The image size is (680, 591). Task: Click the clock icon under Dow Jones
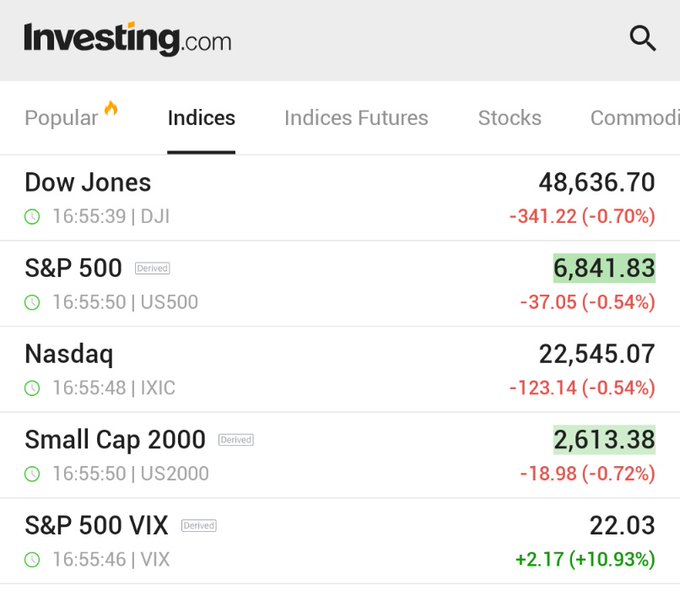32,217
